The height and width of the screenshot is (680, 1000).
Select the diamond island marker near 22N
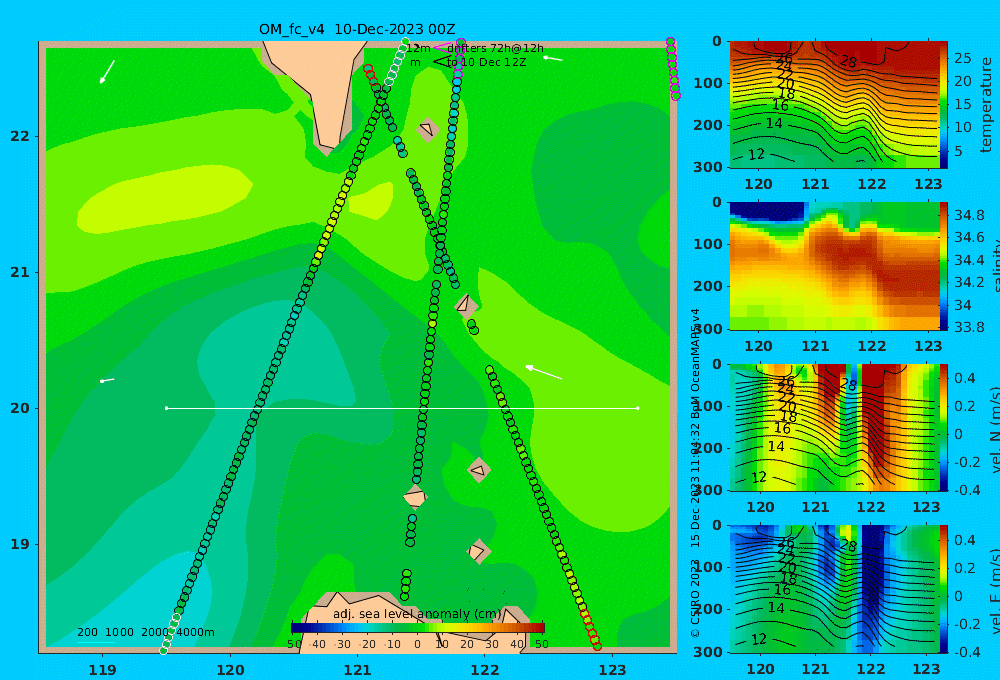click(428, 129)
